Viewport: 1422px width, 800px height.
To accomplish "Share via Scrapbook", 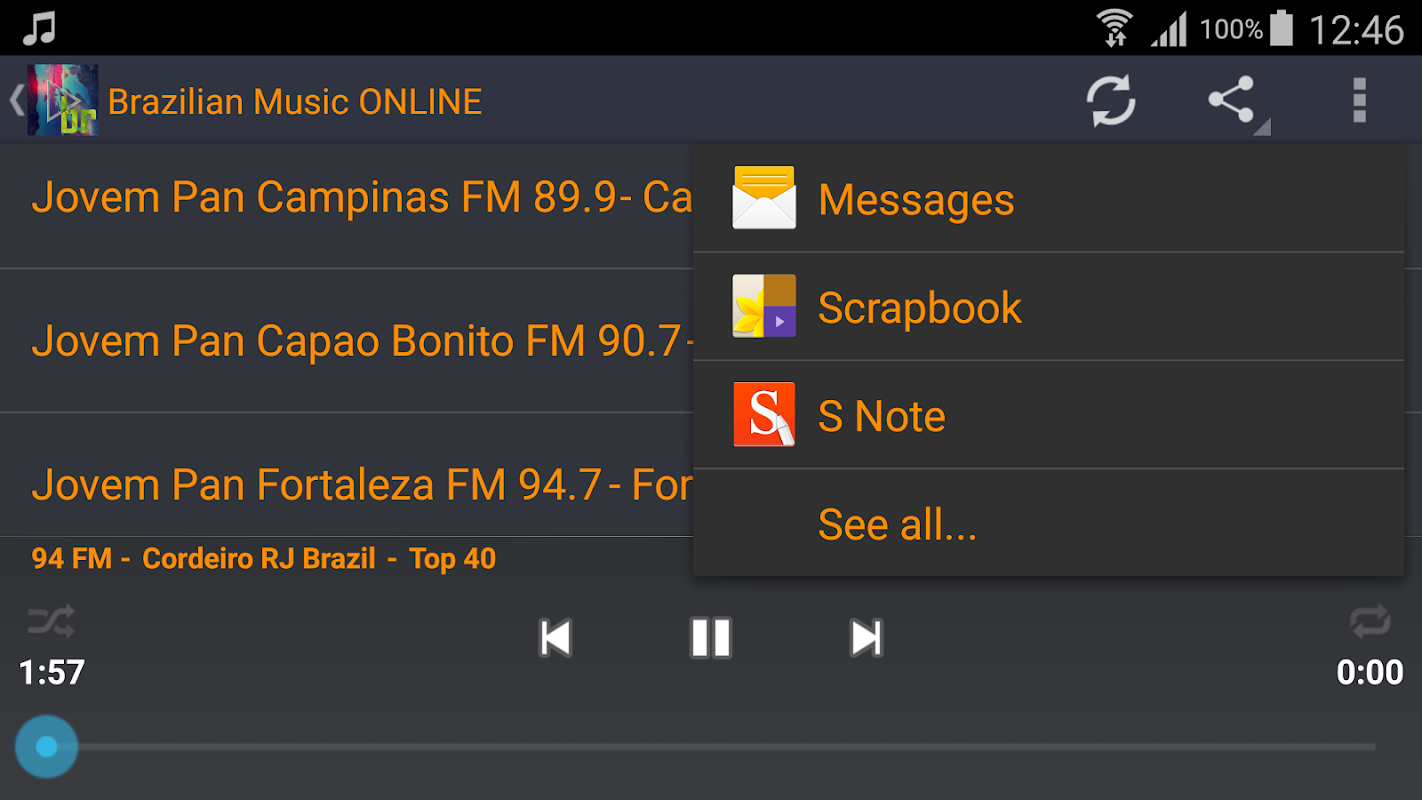I will coord(1048,306).
